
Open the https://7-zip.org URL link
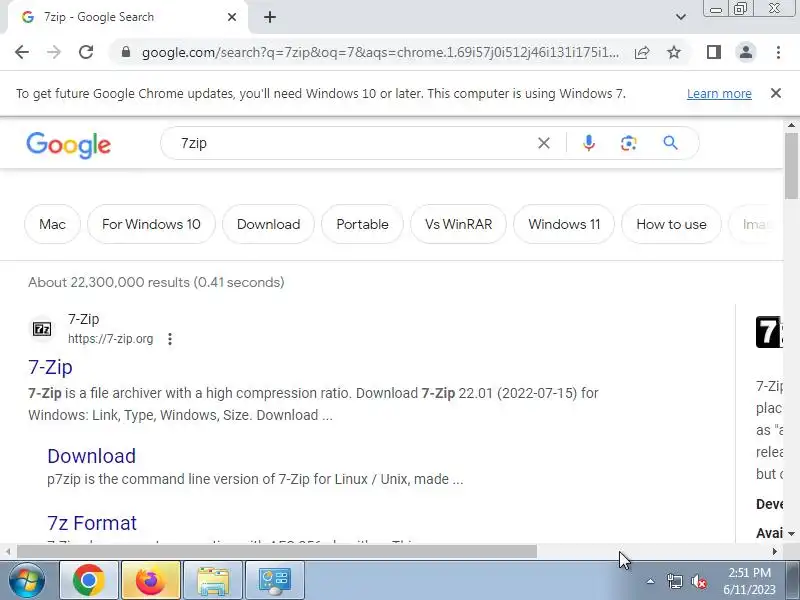coord(110,339)
